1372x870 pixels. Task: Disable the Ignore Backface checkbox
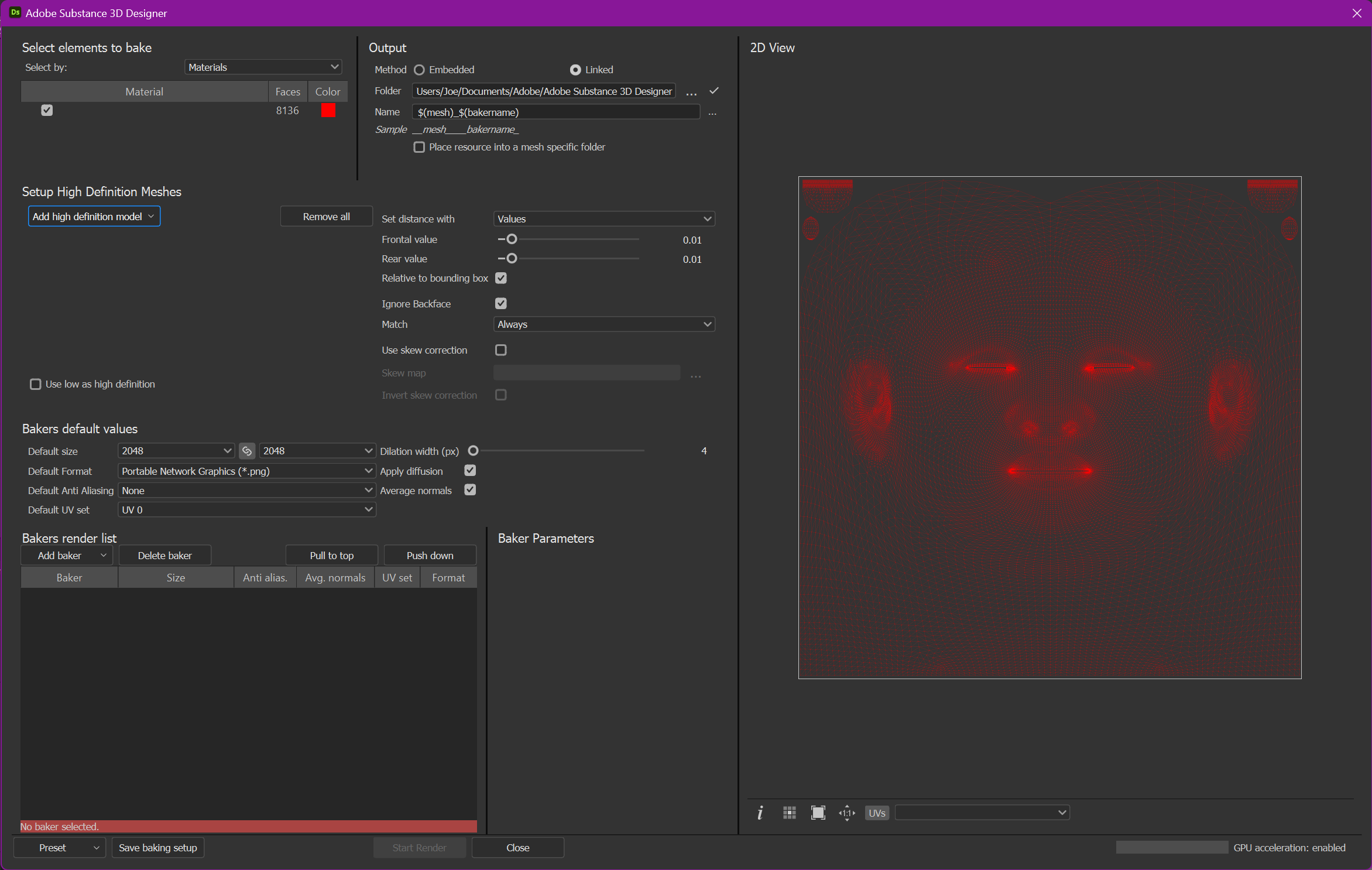tap(500, 303)
